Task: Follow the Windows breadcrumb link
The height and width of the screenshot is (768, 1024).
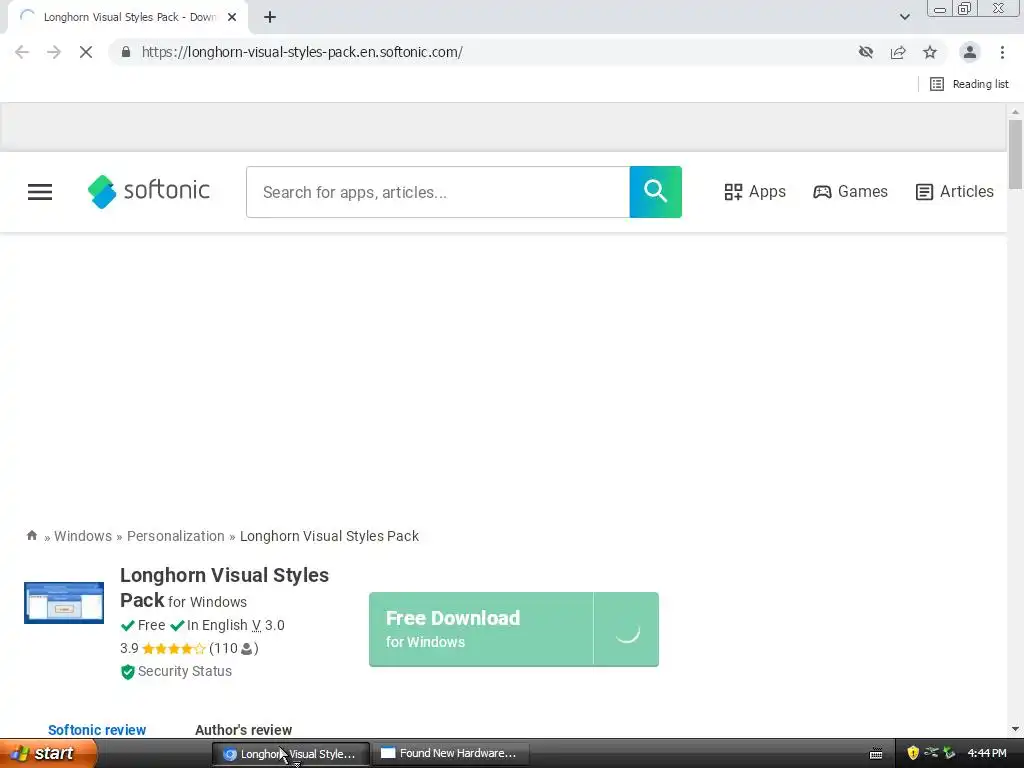Action: tap(83, 536)
